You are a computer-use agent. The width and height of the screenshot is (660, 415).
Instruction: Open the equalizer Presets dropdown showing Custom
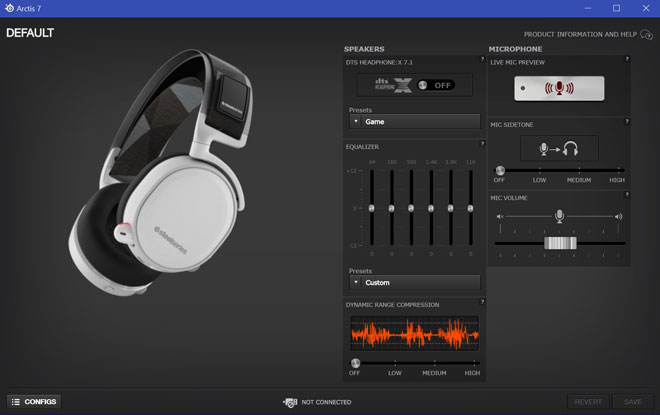tap(415, 282)
